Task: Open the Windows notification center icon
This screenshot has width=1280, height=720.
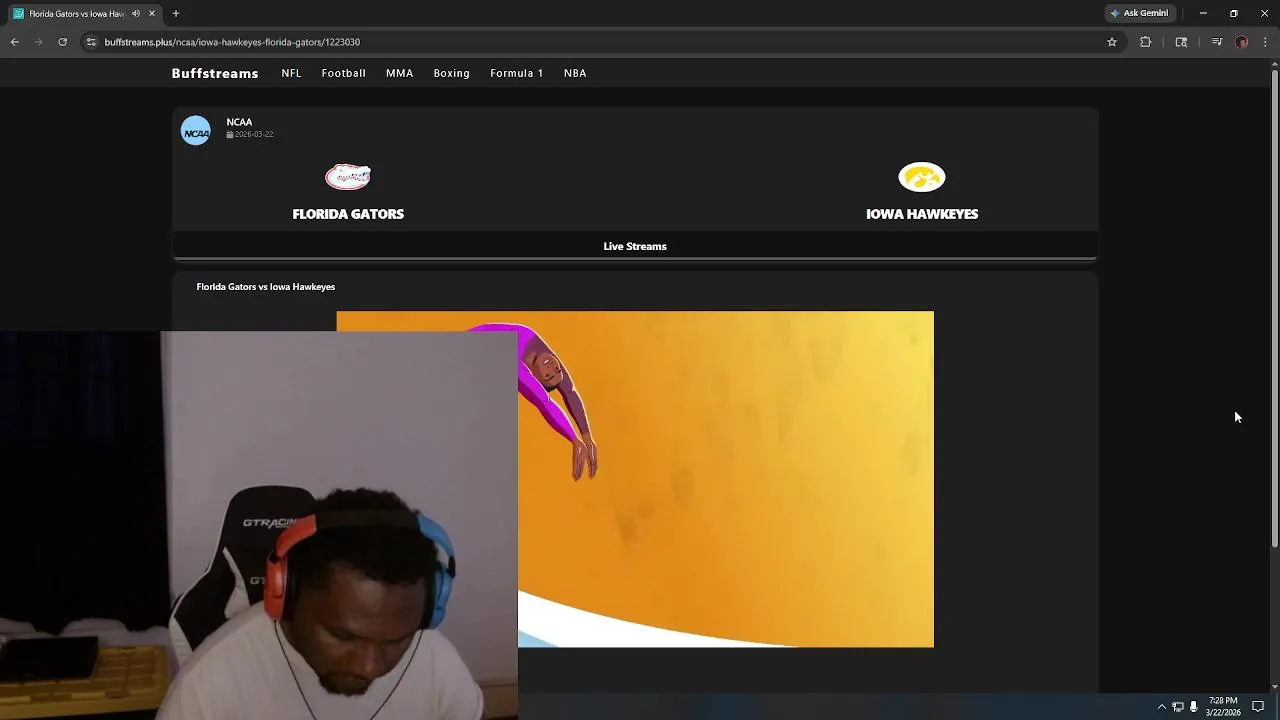Action: coord(1258,707)
